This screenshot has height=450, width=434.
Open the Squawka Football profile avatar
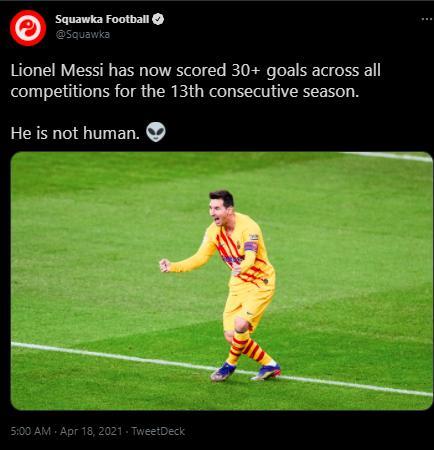click(x=28, y=28)
